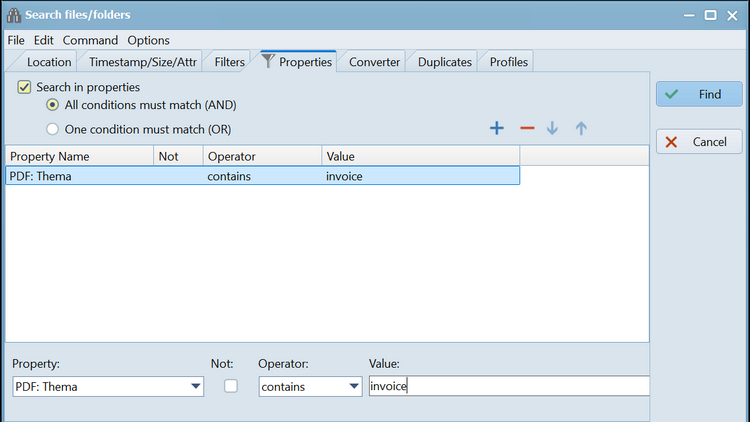Enable the Not checkbox
Image resolution: width=750 pixels, height=422 pixels.
click(231, 386)
